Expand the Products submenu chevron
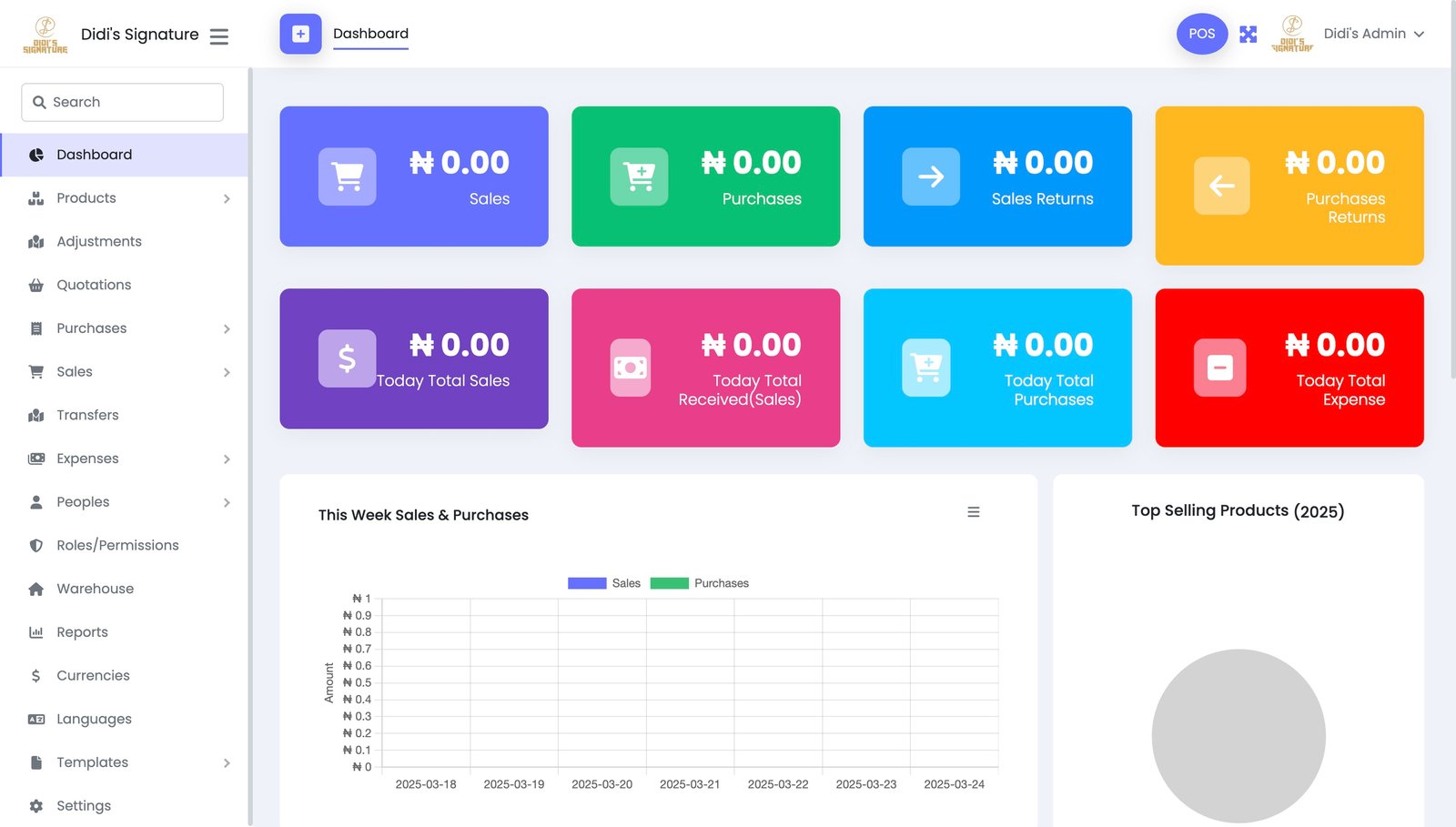1456x827 pixels. point(227,198)
